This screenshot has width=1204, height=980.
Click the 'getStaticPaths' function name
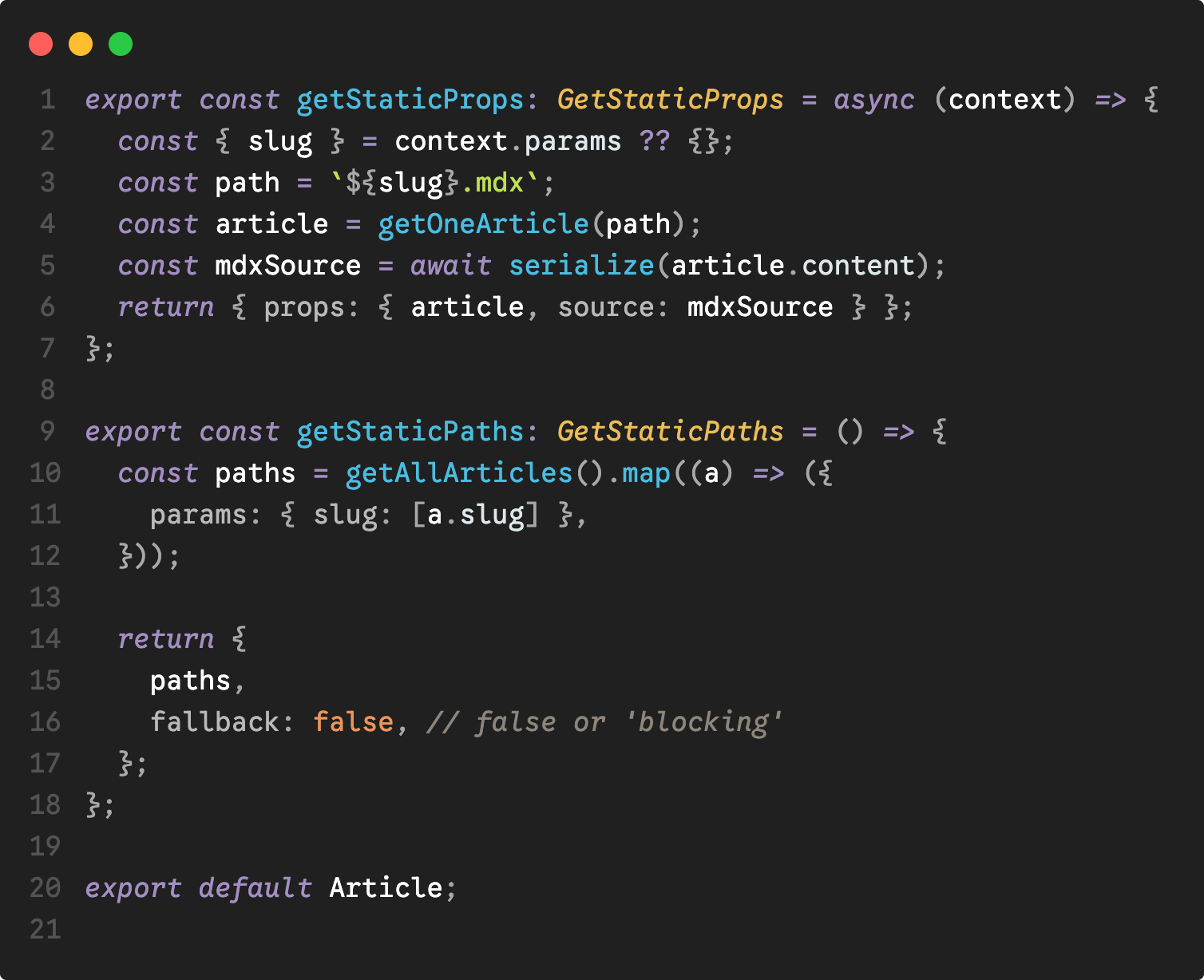pos(410,432)
